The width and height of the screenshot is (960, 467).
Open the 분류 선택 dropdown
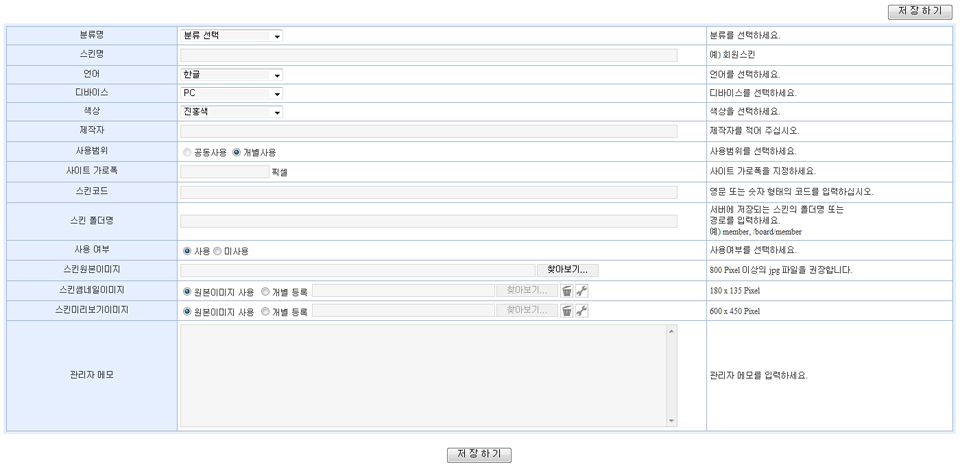[231, 36]
